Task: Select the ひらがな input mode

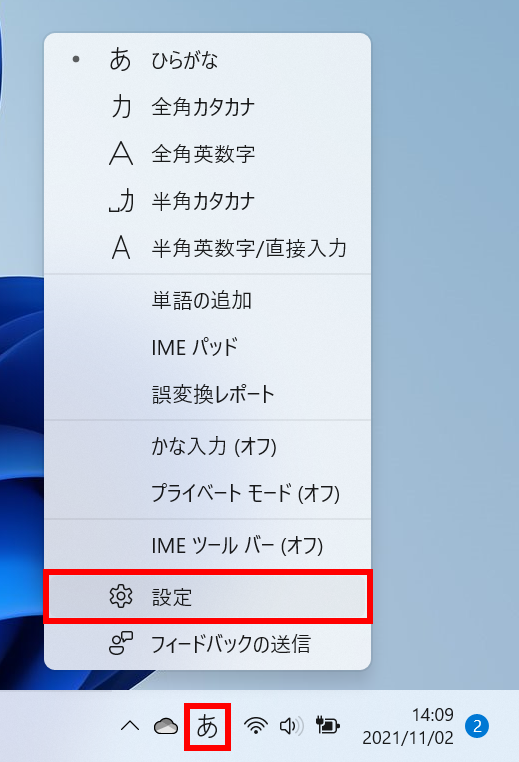Action: [x=208, y=60]
